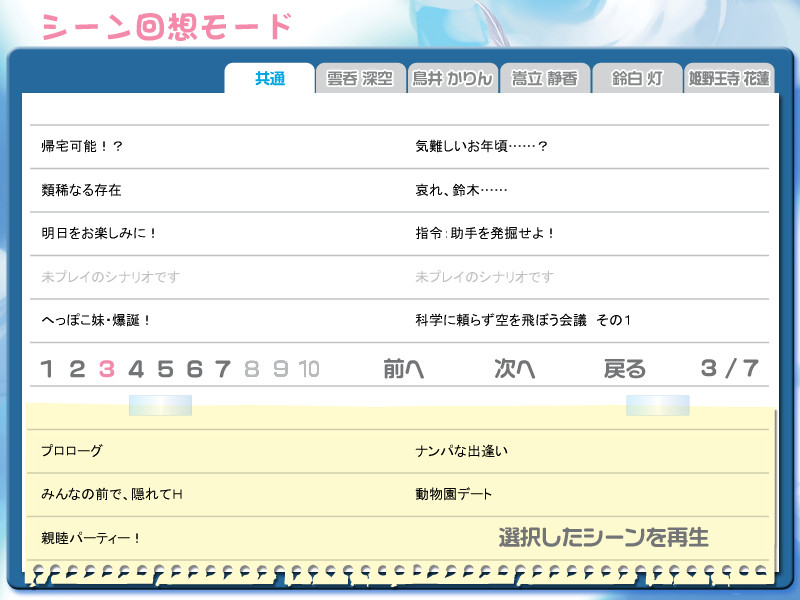The height and width of the screenshot is (600, 800).
Task: Open scene へっぽこ妹・爆誕！
Action: (x=96, y=320)
